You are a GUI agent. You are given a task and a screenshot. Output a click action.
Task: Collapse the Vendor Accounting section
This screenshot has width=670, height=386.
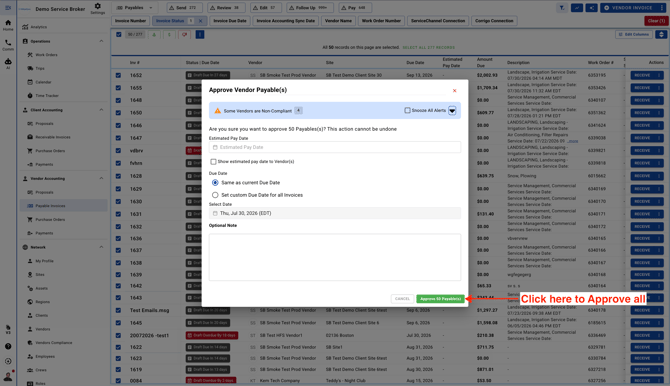coord(101,178)
